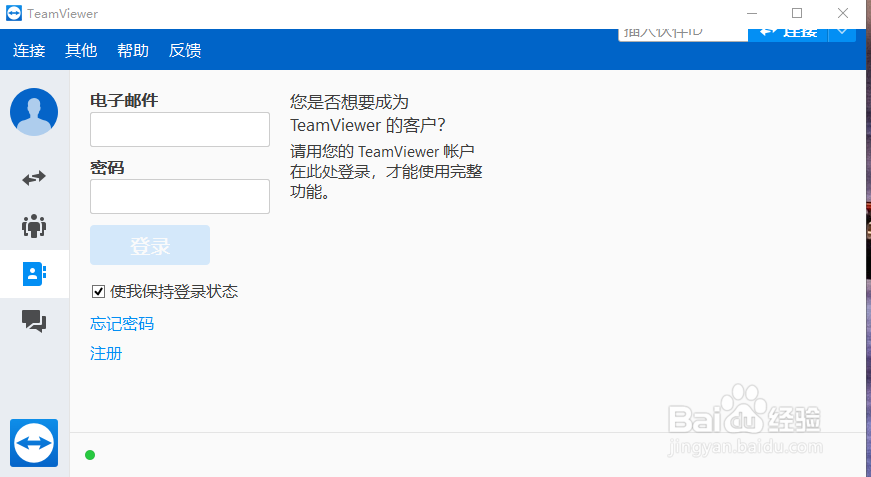871x477 pixels.
Task: Focus the 电子邮件 input field
Action: pyautogui.click(x=180, y=129)
